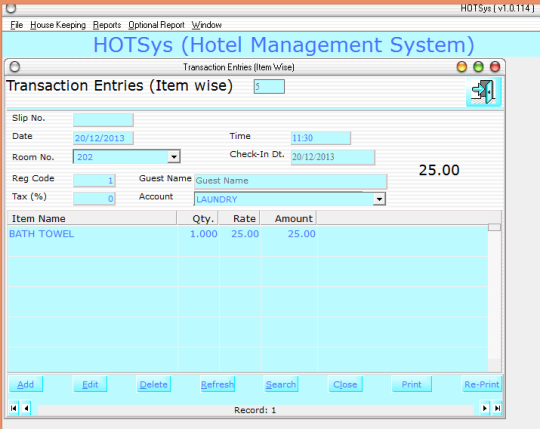This screenshot has height=429, width=540.
Task: Click the Close button
Action: [x=345, y=384]
